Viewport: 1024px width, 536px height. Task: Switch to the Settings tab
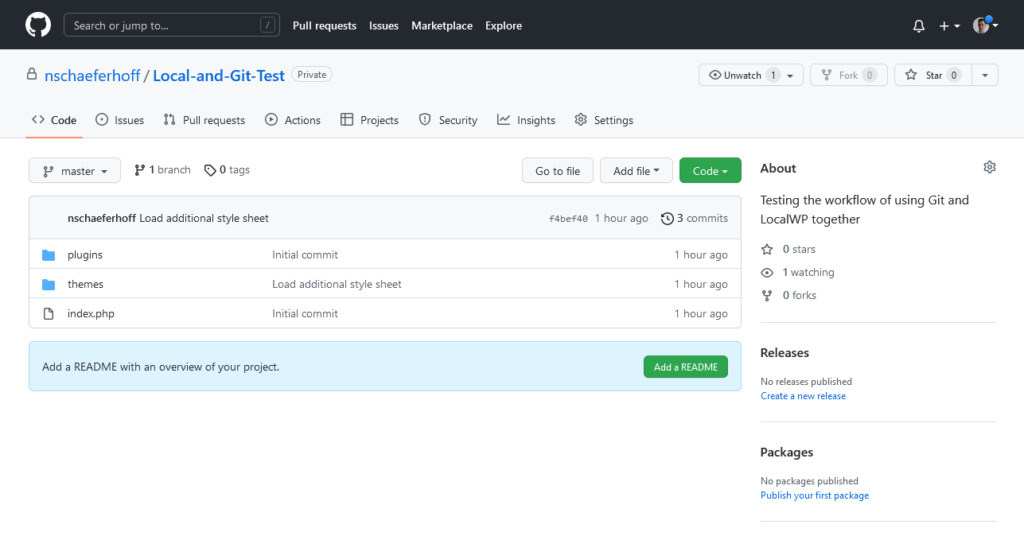pos(603,120)
